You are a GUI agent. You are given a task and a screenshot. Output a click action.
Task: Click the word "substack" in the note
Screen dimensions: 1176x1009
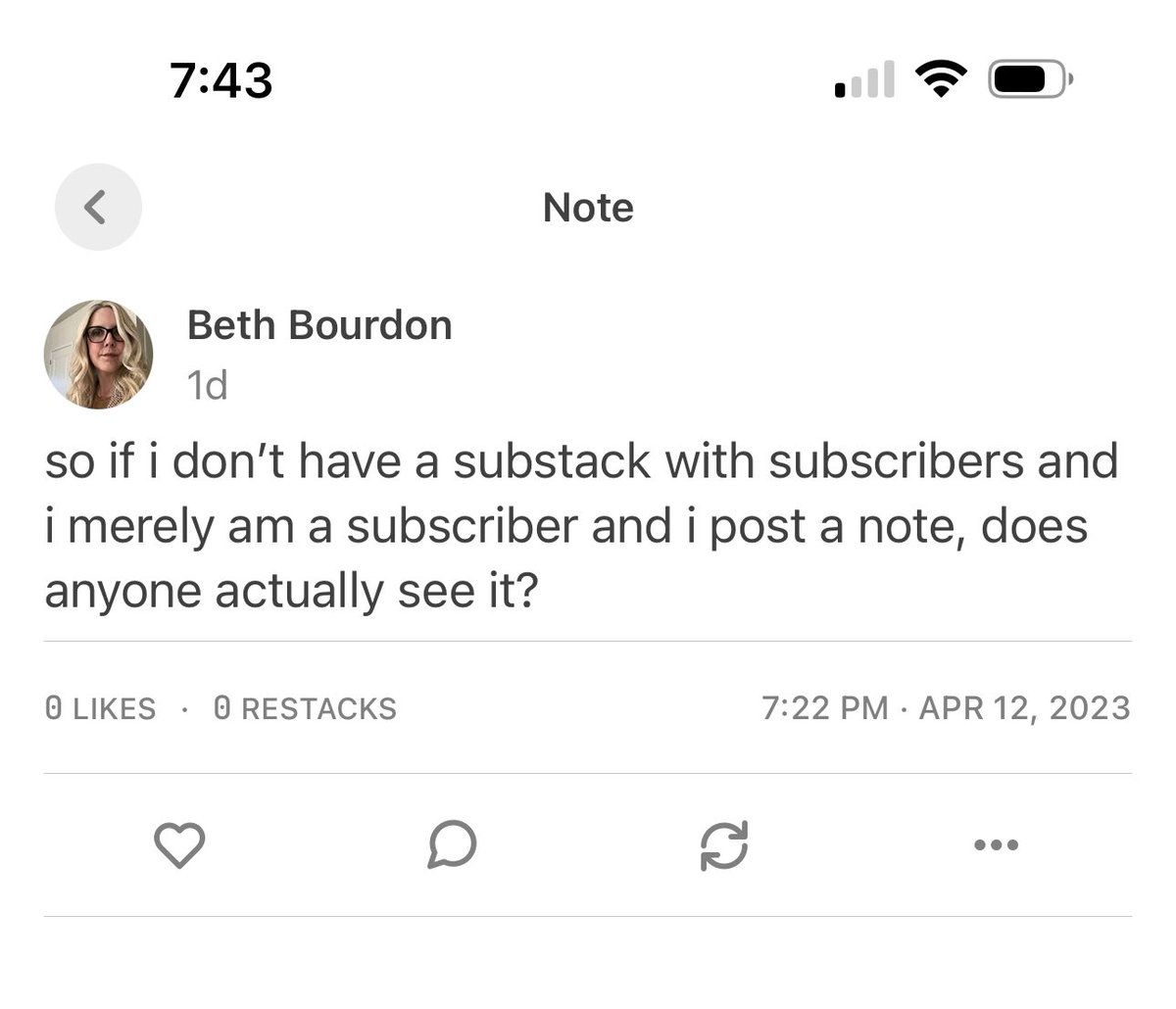pos(552,460)
